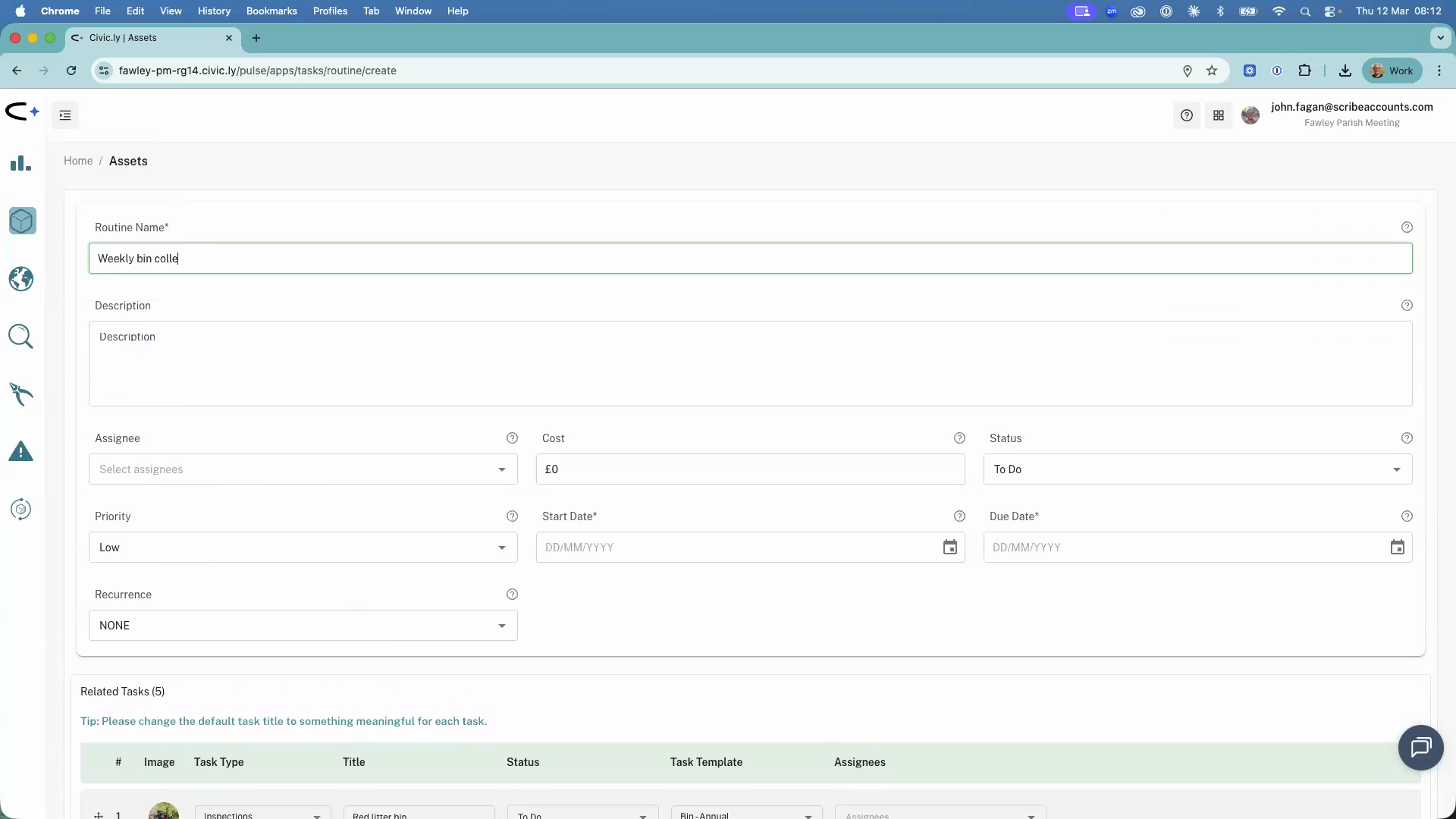
Task: Select the recurring tasks cube icon at sidebar bottom
Action: [20, 508]
